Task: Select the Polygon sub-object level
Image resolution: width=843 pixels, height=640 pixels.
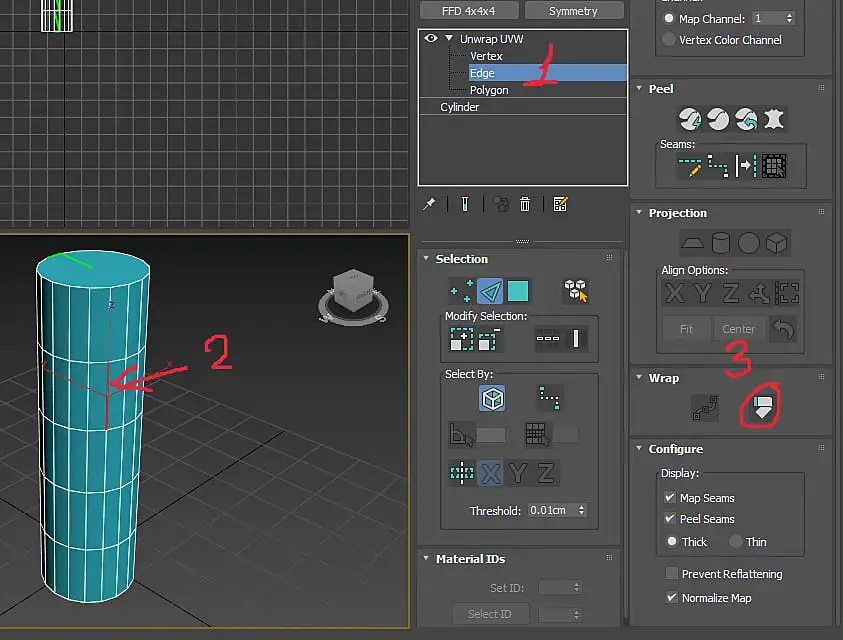Action: pyautogui.click(x=489, y=90)
